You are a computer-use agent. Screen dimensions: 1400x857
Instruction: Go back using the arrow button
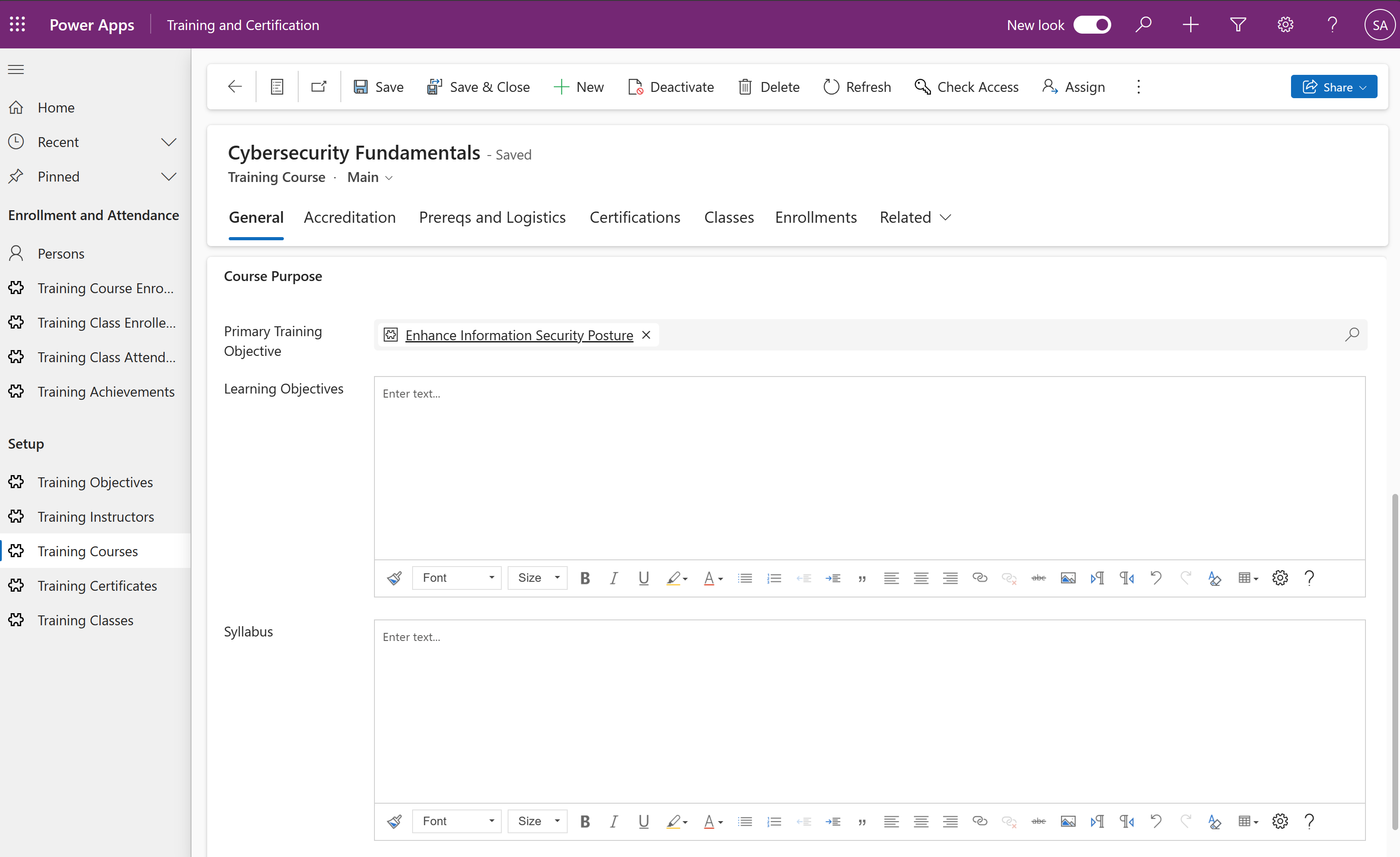pos(235,87)
